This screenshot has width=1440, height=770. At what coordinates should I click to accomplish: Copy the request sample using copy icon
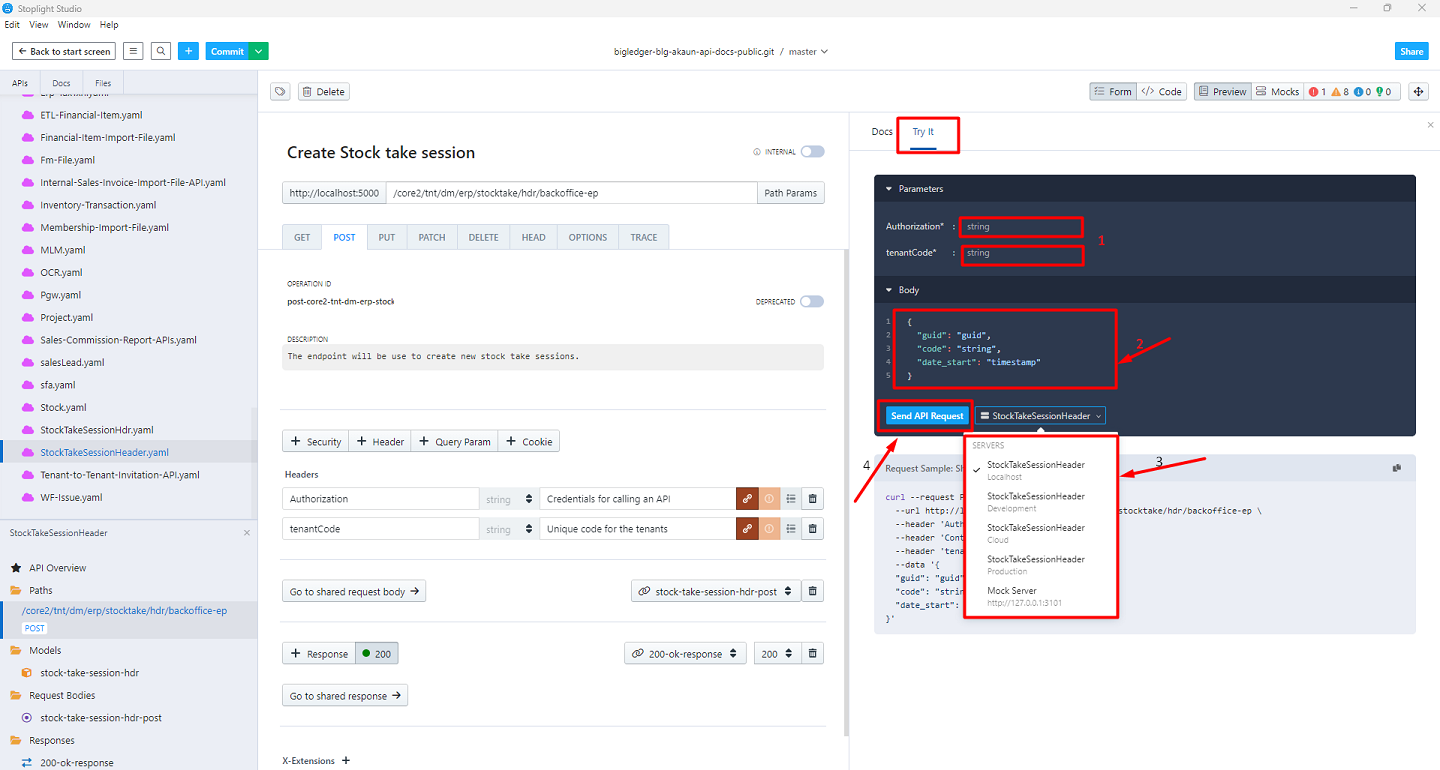click(x=1396, y=468)
